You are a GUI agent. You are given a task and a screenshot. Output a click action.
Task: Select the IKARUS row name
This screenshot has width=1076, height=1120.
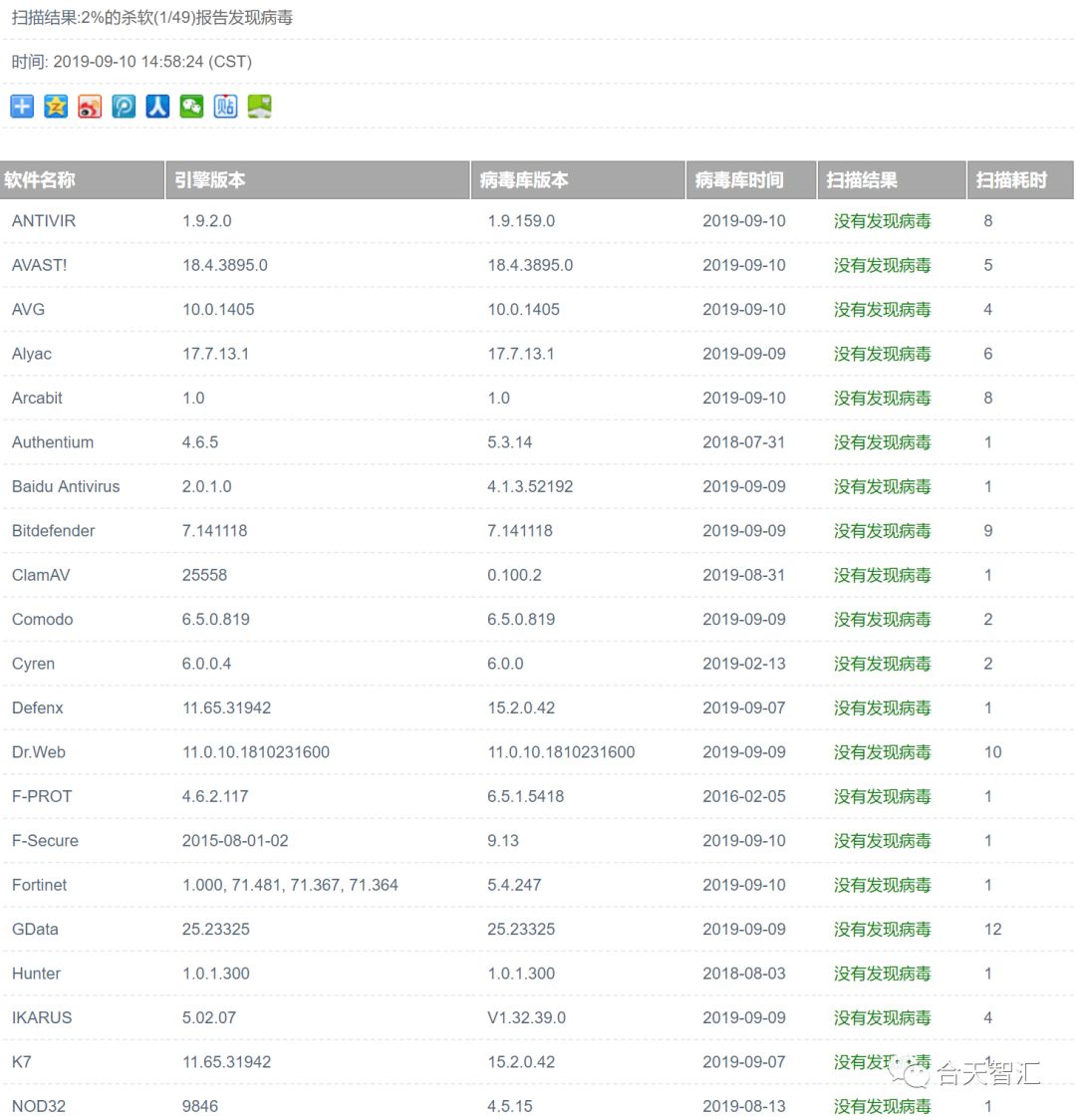pos(42,1017)
